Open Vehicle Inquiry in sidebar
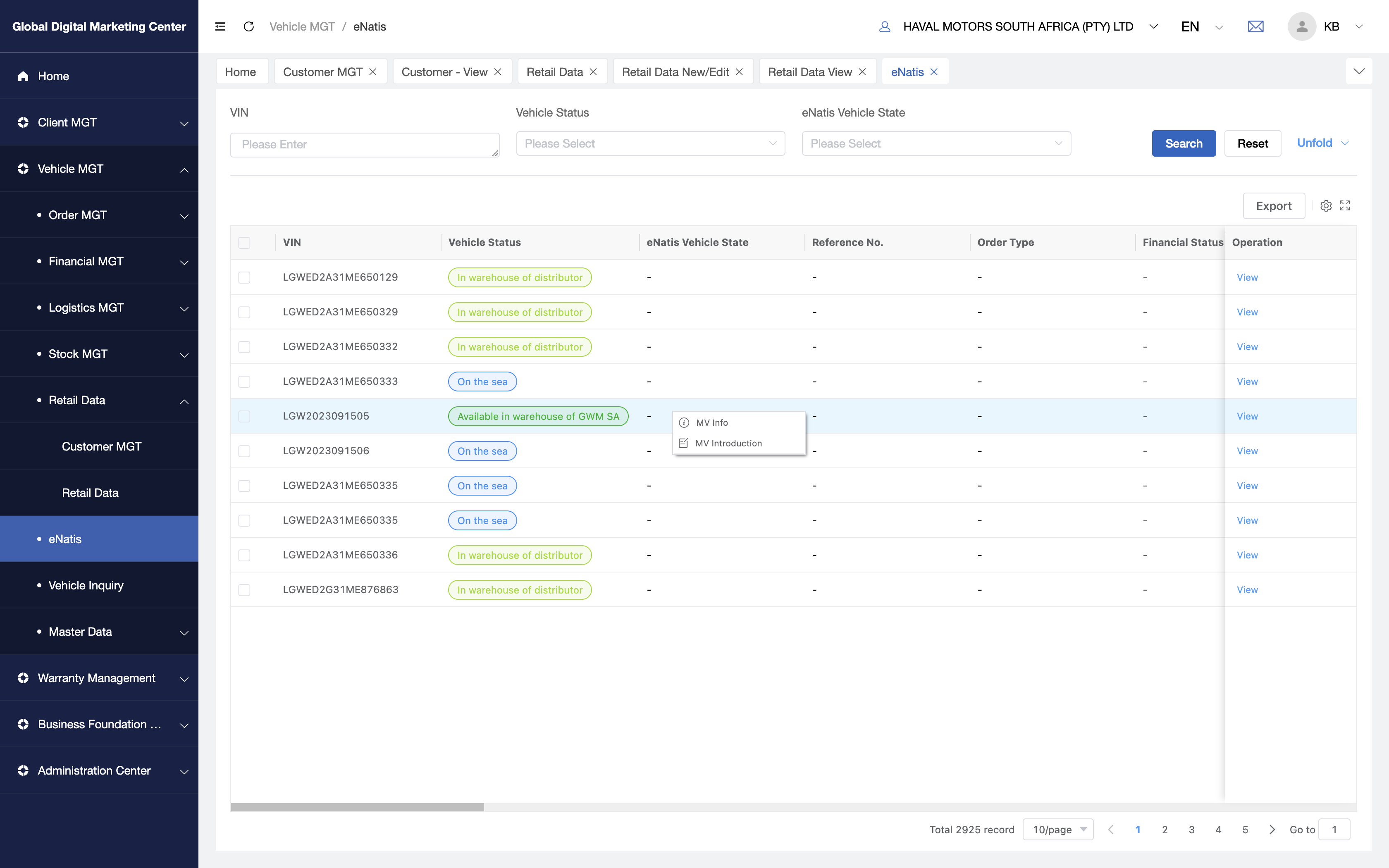The image size is (1389, 868). [99, 586]
